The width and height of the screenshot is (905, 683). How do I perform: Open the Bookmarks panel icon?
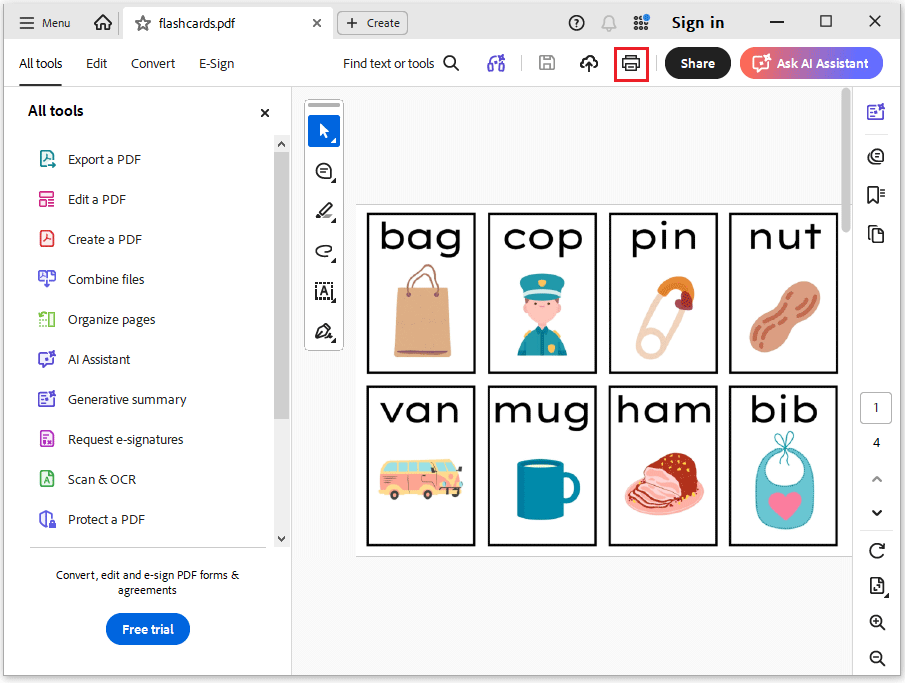876,195
